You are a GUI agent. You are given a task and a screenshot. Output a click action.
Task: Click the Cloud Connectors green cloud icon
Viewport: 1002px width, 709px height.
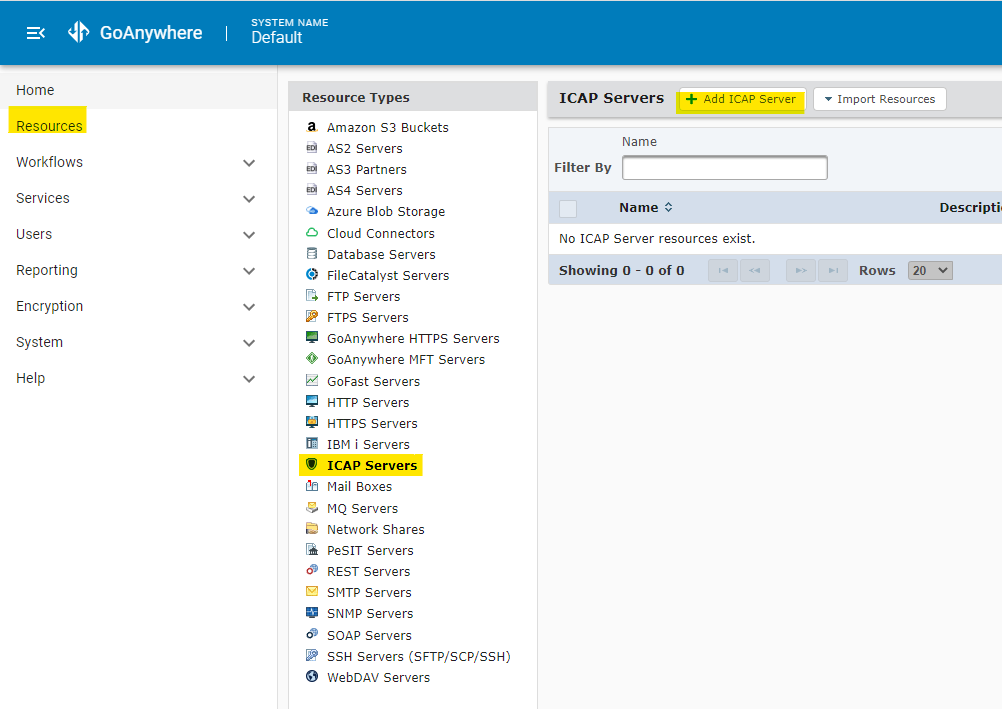[312, 232]
